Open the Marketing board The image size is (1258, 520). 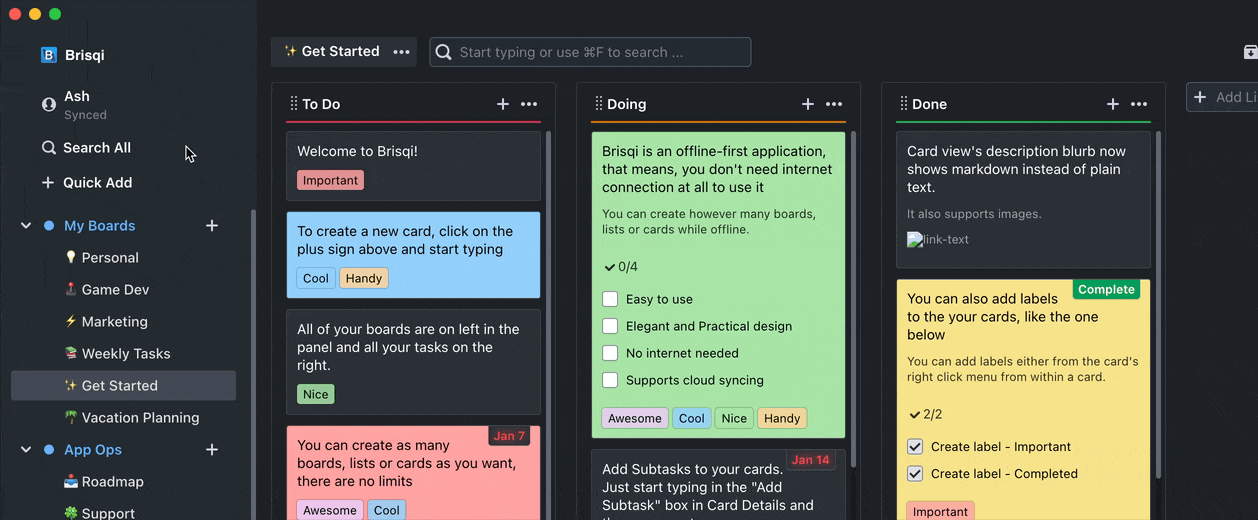123,322
